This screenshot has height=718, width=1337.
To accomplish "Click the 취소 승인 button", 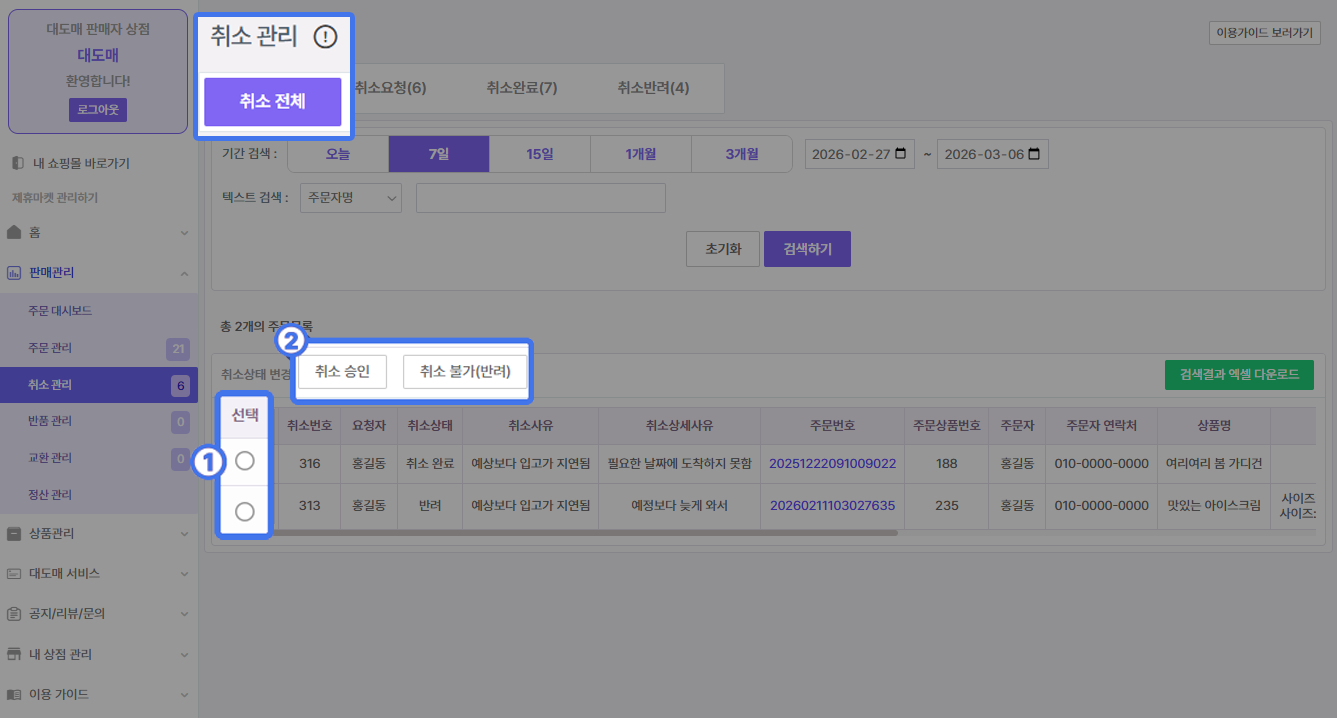I will [x=342, y=372].
